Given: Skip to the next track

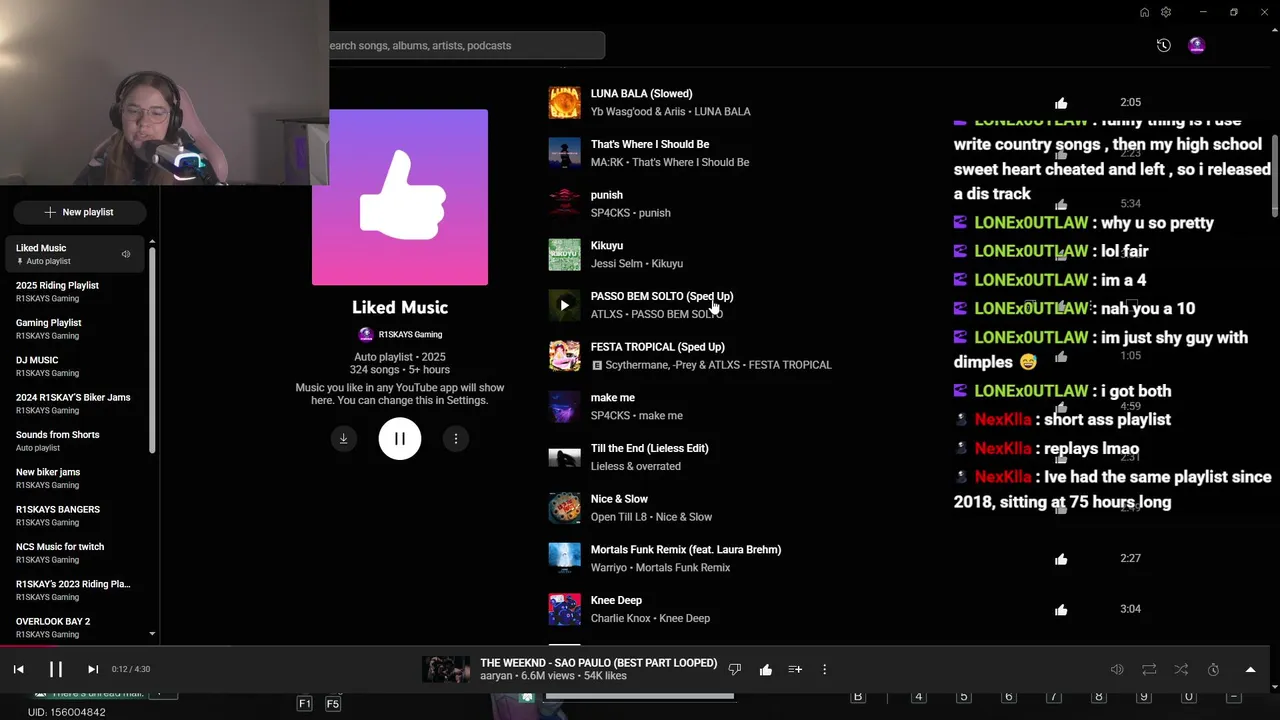Looking at the screenshot, I should (x=92, y=669).
